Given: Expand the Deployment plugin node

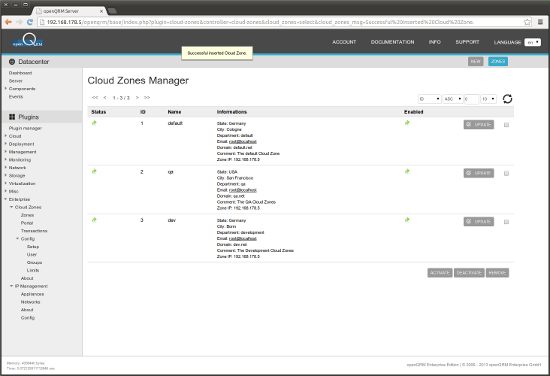Looking at the screenshot, I should (6, 144).
